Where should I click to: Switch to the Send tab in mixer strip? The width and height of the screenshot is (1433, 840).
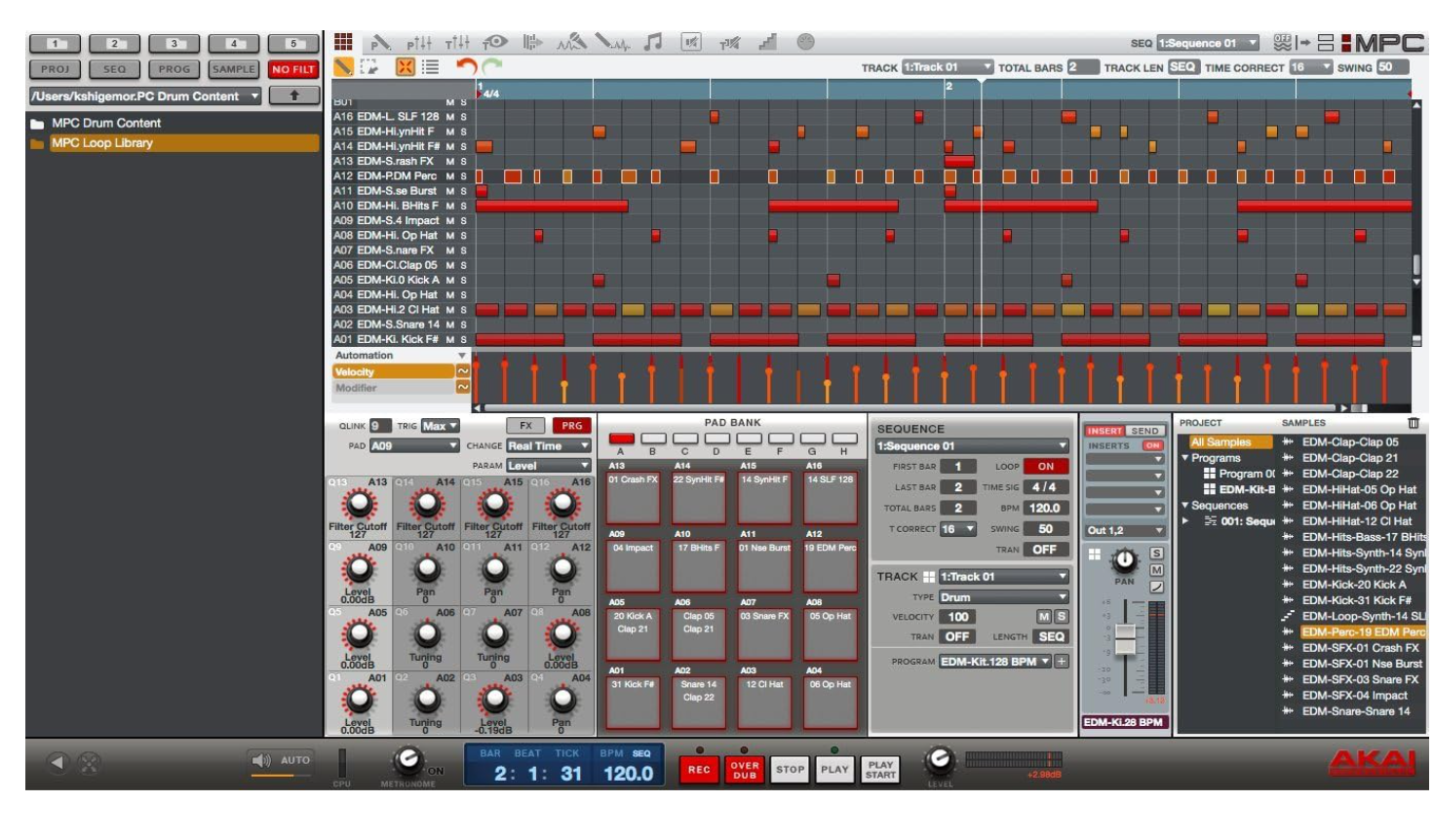point(1145,431)
